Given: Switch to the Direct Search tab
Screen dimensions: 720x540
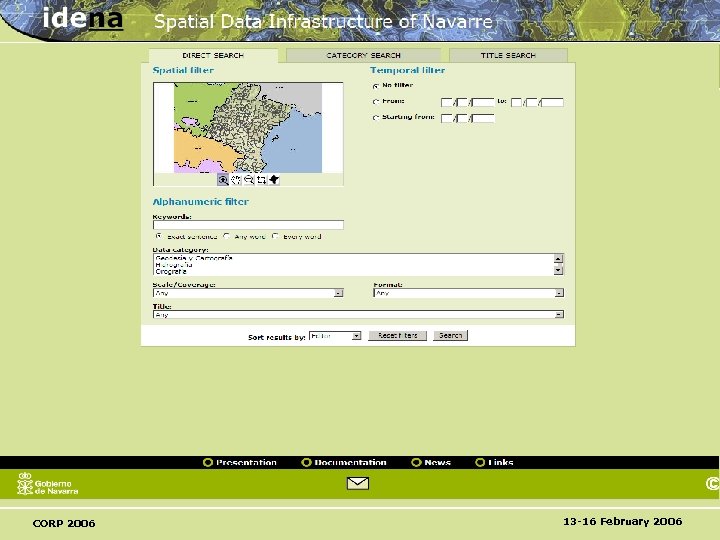Looking at the screenshot, I should (213, 56).
